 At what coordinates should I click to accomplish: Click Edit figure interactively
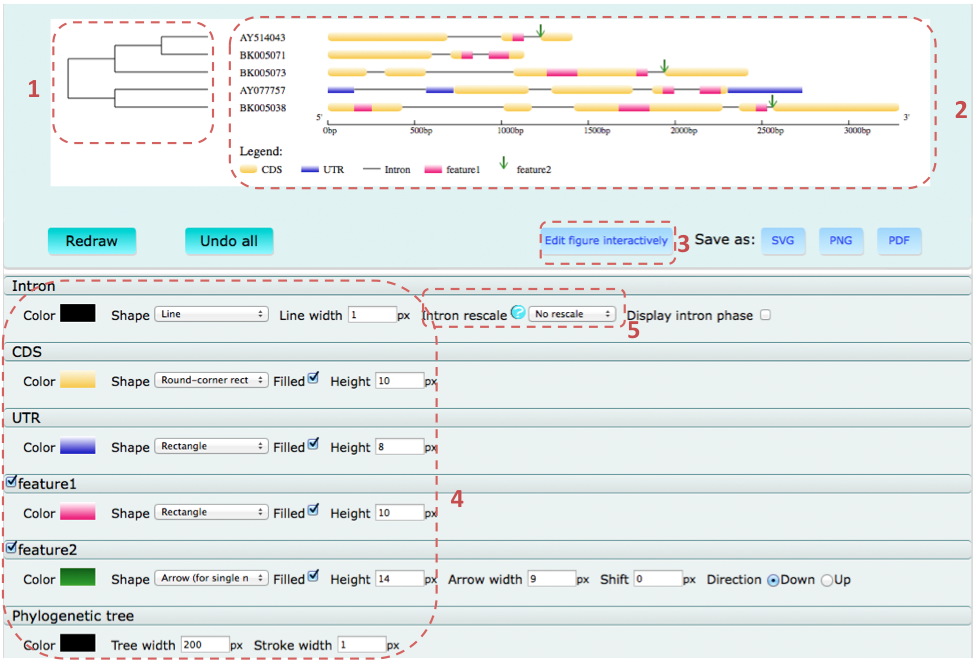(x=606, y=241)
